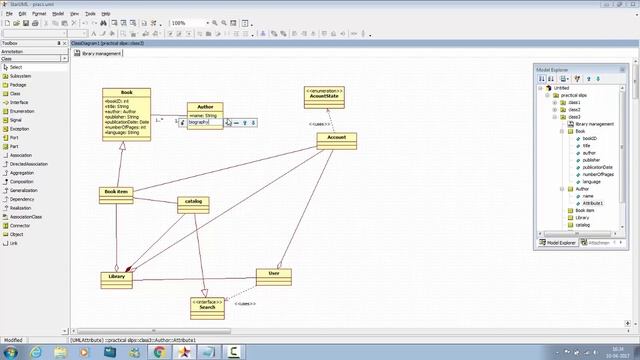Click the Zoom In magnifier icon
The width and height of the screenshot is (640, 360).
pyautogui.click(x=215, y=23)
